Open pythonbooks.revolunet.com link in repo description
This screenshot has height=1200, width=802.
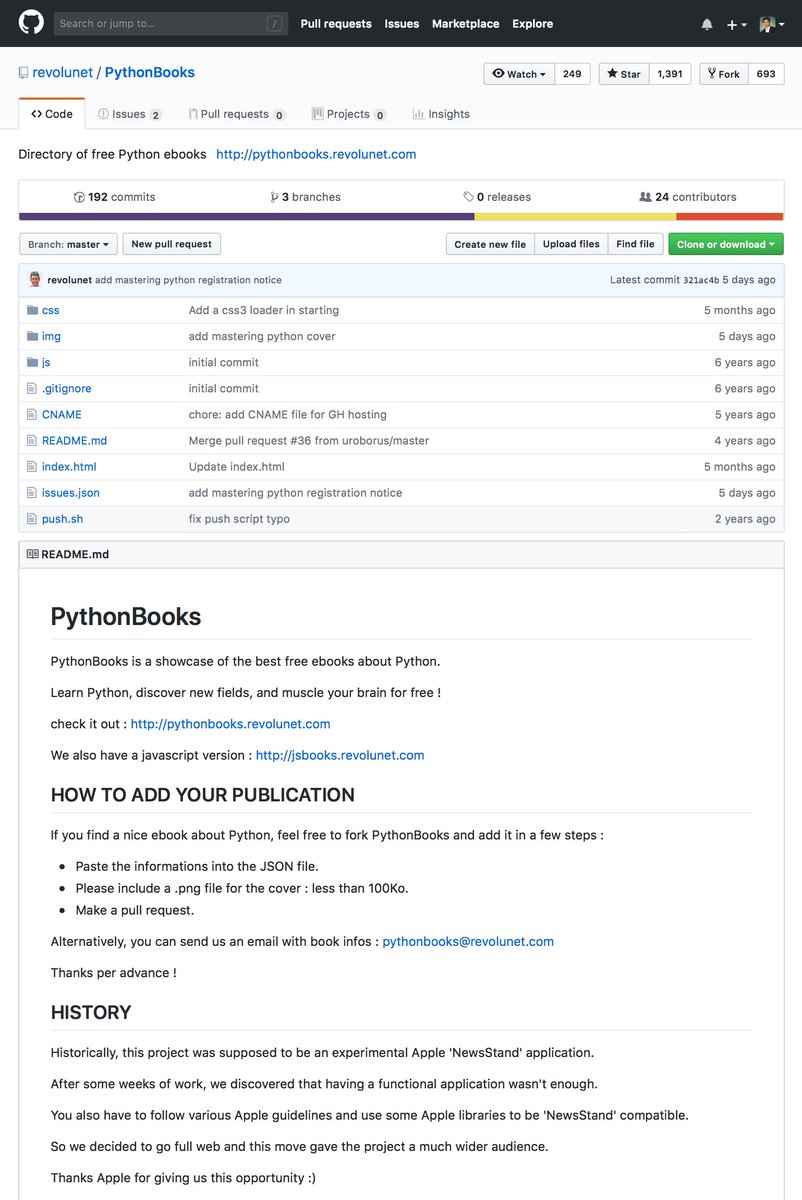click(316, 154)
